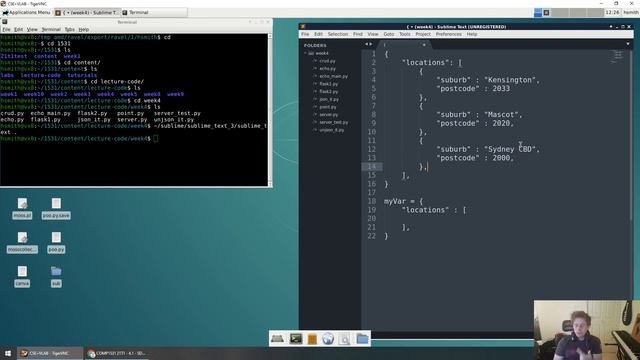Open the Terminal window's Tabs menu

(x=69, y=29)
